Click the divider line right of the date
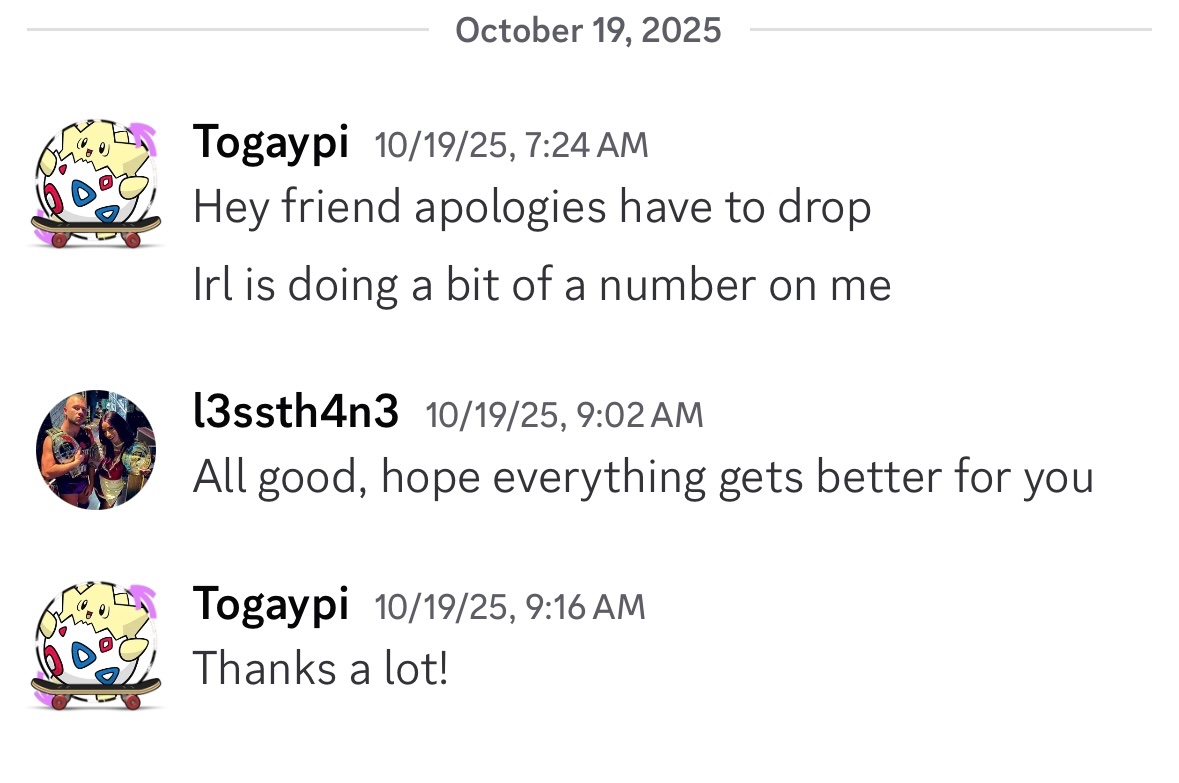The height and width of the screenshot is (783, 1179). pyautogui.click(x=950, y=30)
